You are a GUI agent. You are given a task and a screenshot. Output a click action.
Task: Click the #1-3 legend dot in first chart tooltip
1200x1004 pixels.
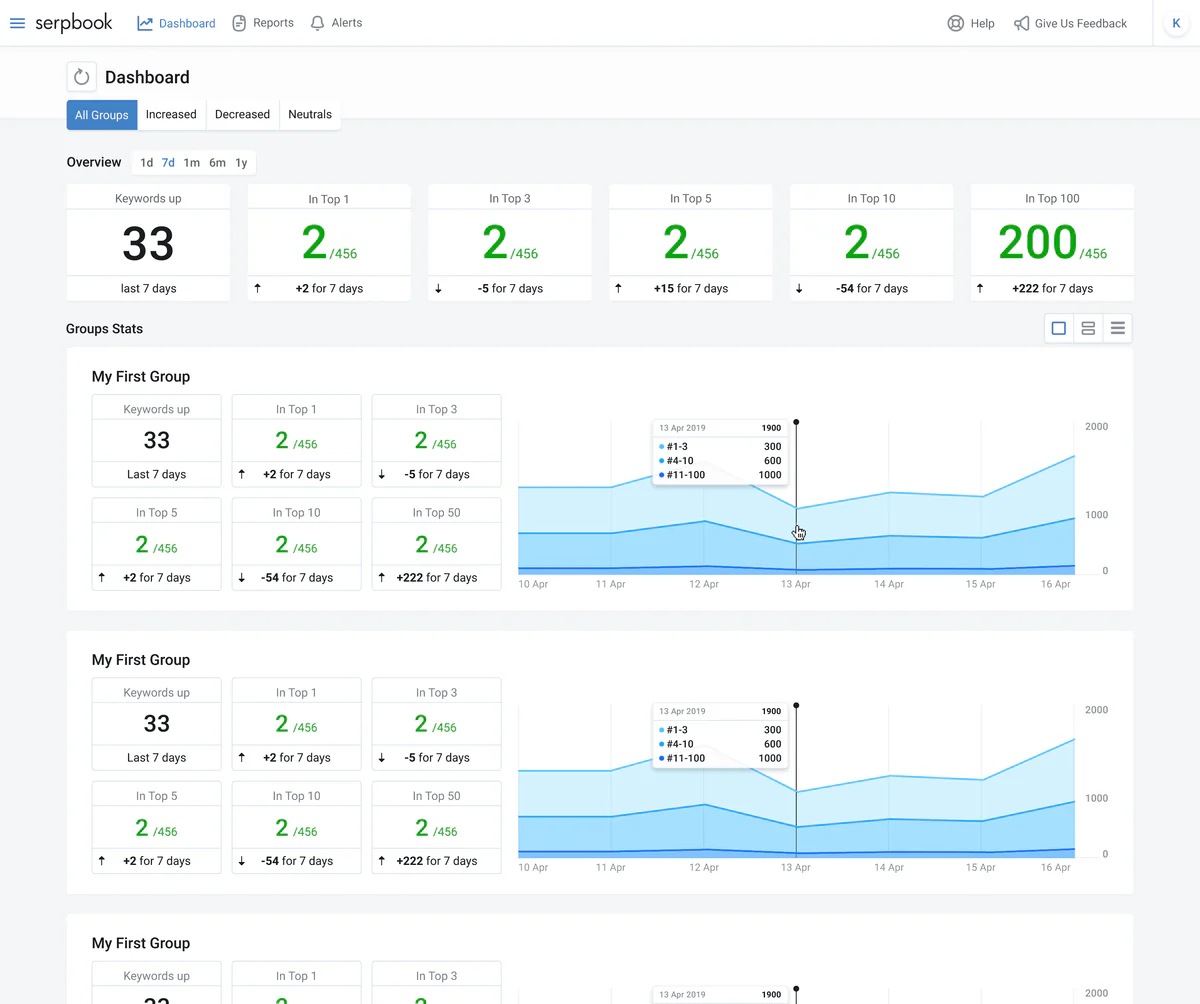click(x=662, y=447)
